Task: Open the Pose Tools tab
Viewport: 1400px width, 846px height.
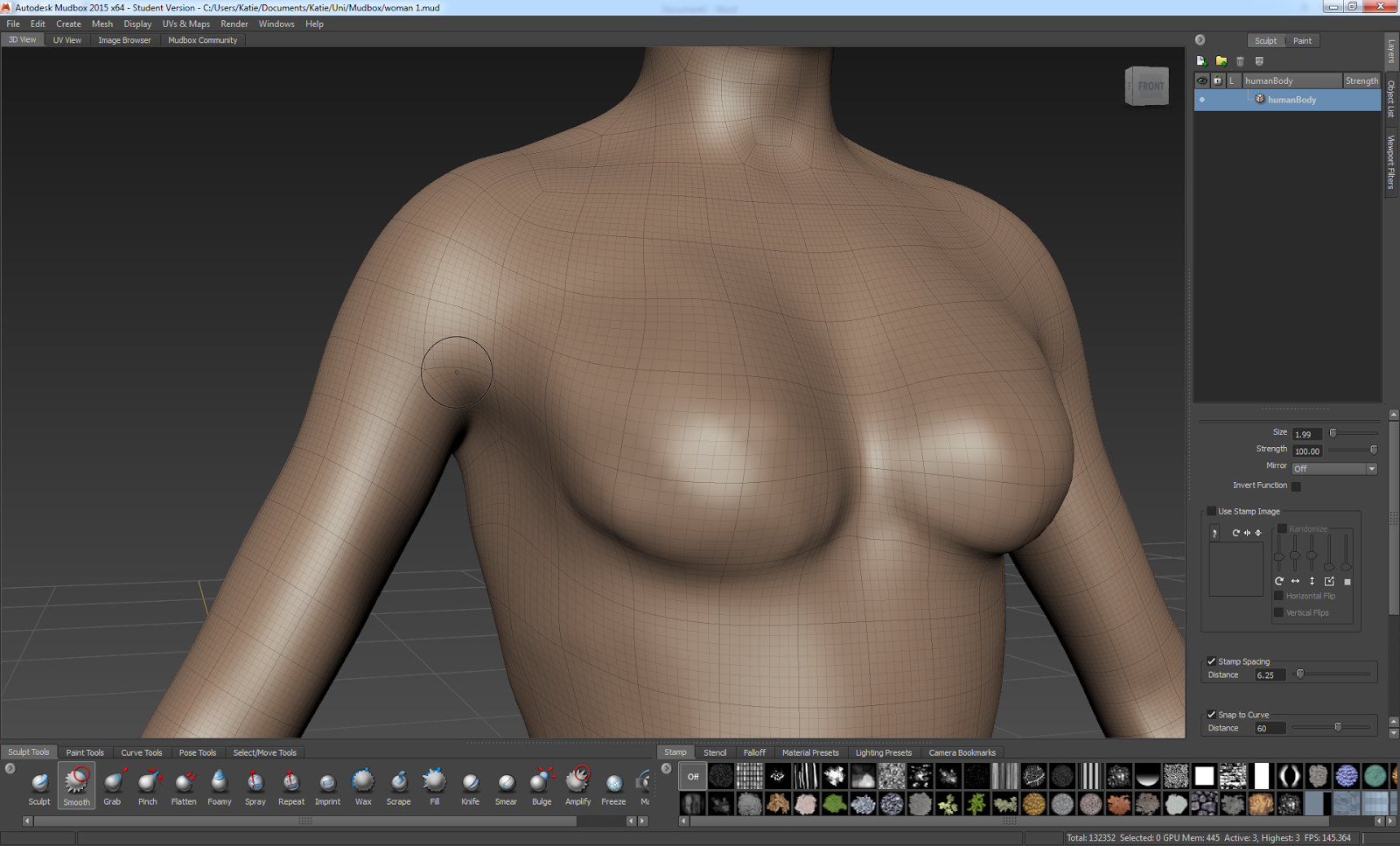Action: tap(198, 752)
